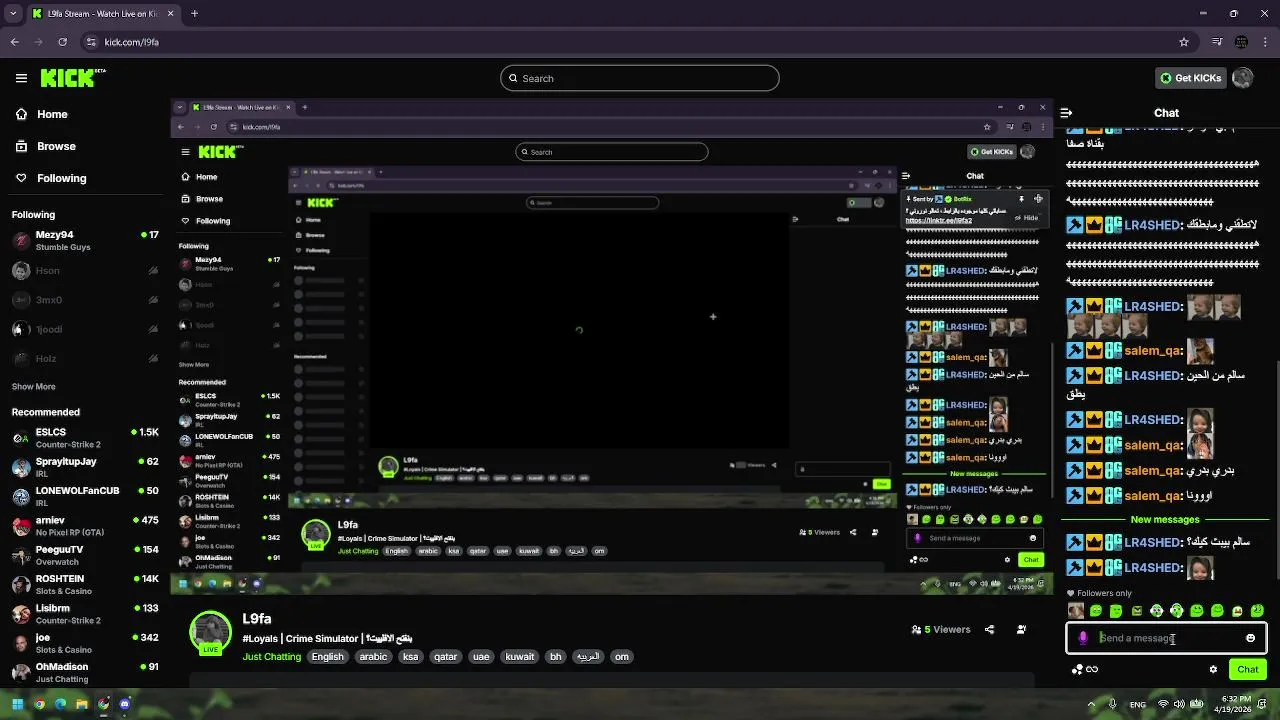1280x720 pixels.
Task: Show hidden icons chevron in system tray
Action: pyautogui.click(x=1091, y=704)
